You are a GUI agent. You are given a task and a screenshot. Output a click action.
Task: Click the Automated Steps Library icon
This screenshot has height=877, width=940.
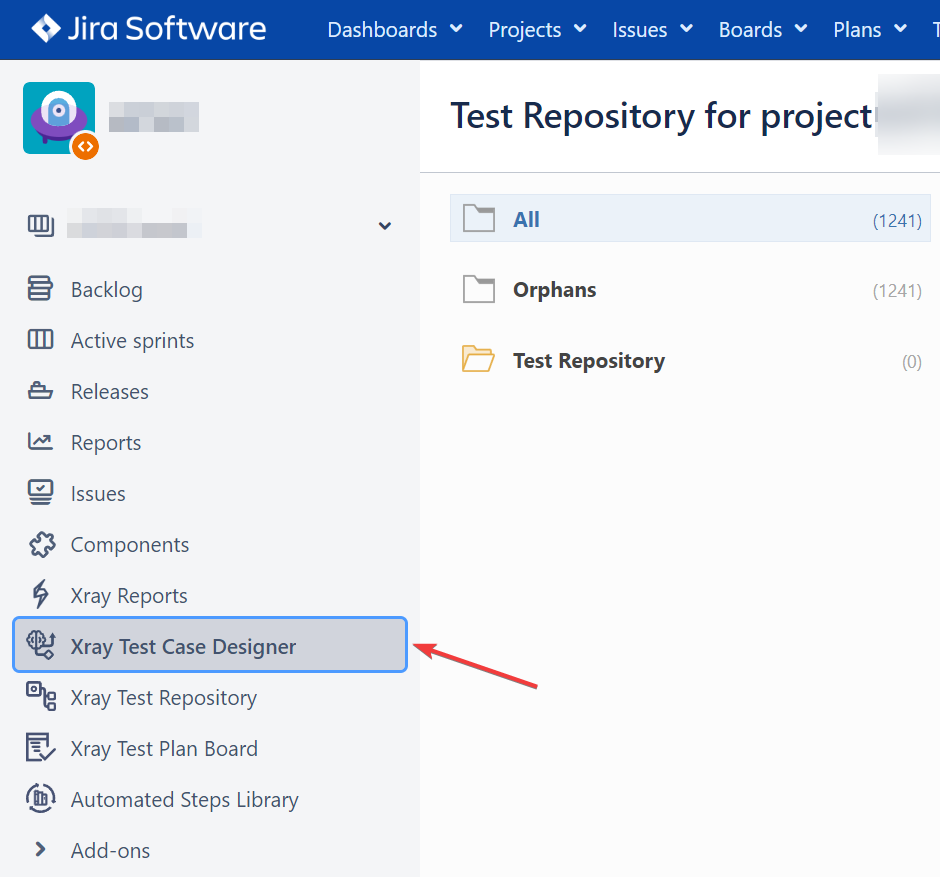tap(41, 798)
